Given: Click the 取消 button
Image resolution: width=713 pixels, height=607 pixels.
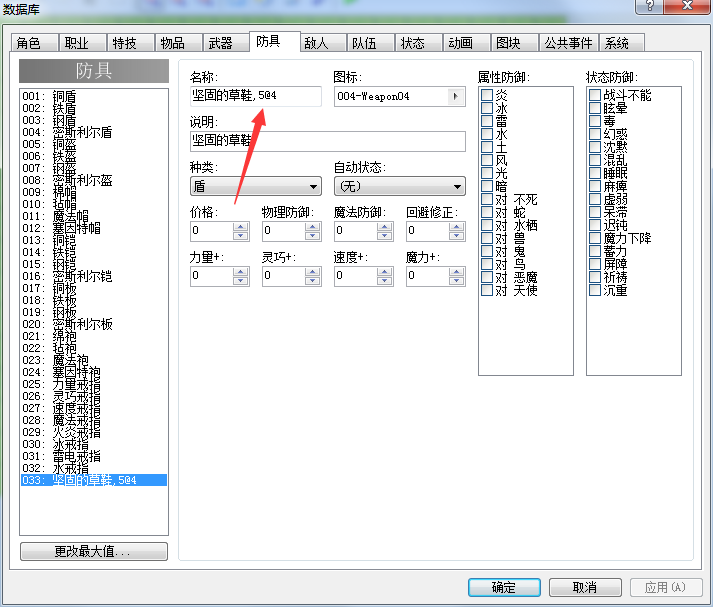Looking at the screenshot, I should [585, 587].
